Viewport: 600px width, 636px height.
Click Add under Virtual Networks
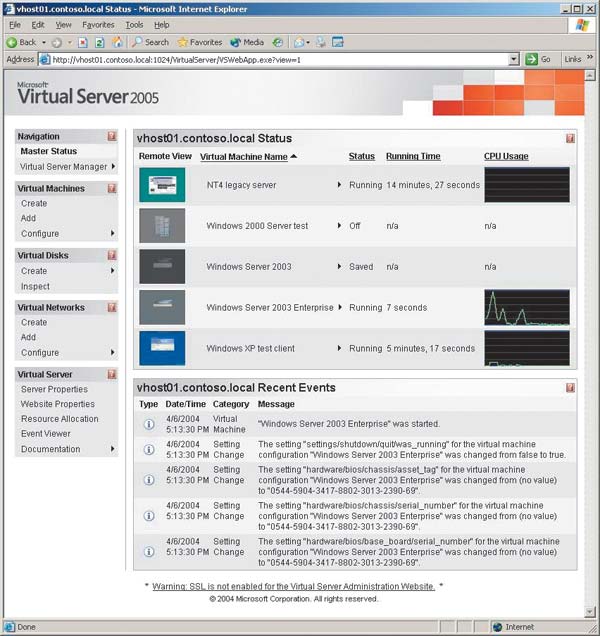tap(28, 337)
